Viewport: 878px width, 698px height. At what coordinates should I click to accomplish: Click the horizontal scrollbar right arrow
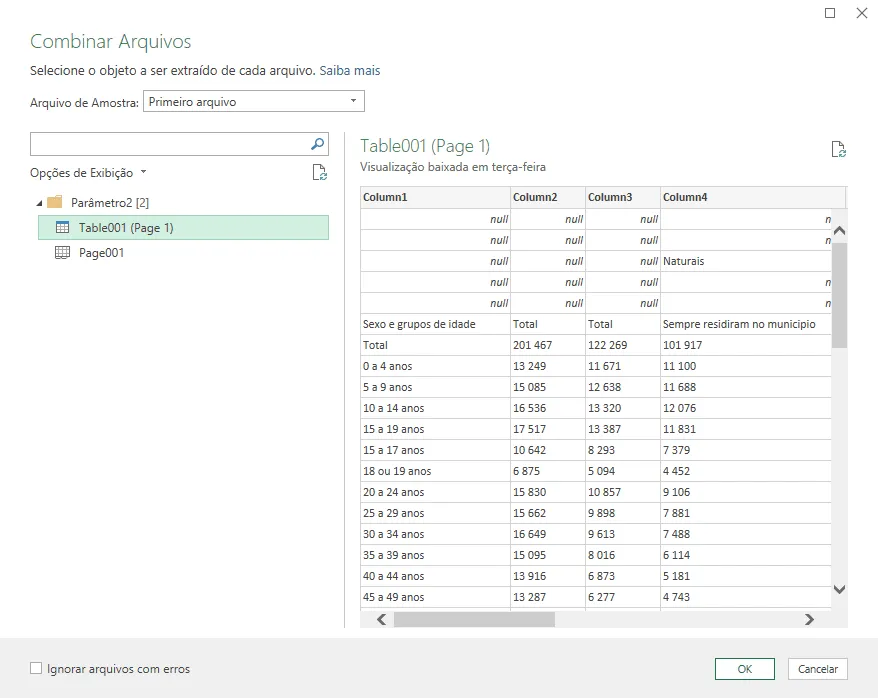click(x=809, y=619)
